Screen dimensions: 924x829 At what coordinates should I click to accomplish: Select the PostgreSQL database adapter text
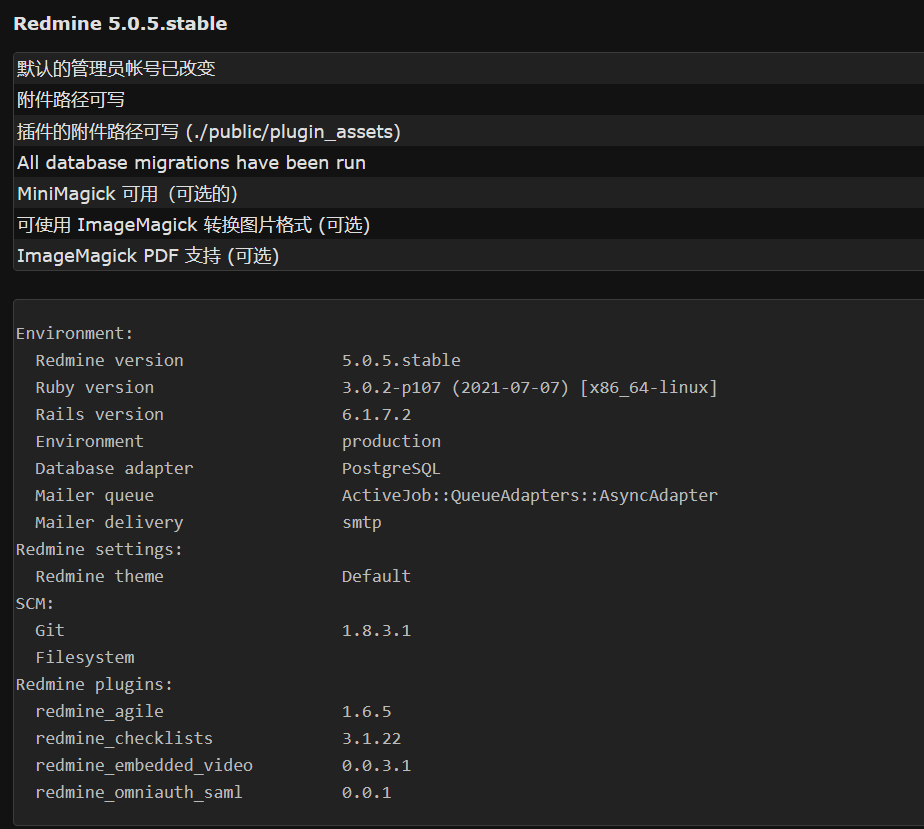pos(391,468)
